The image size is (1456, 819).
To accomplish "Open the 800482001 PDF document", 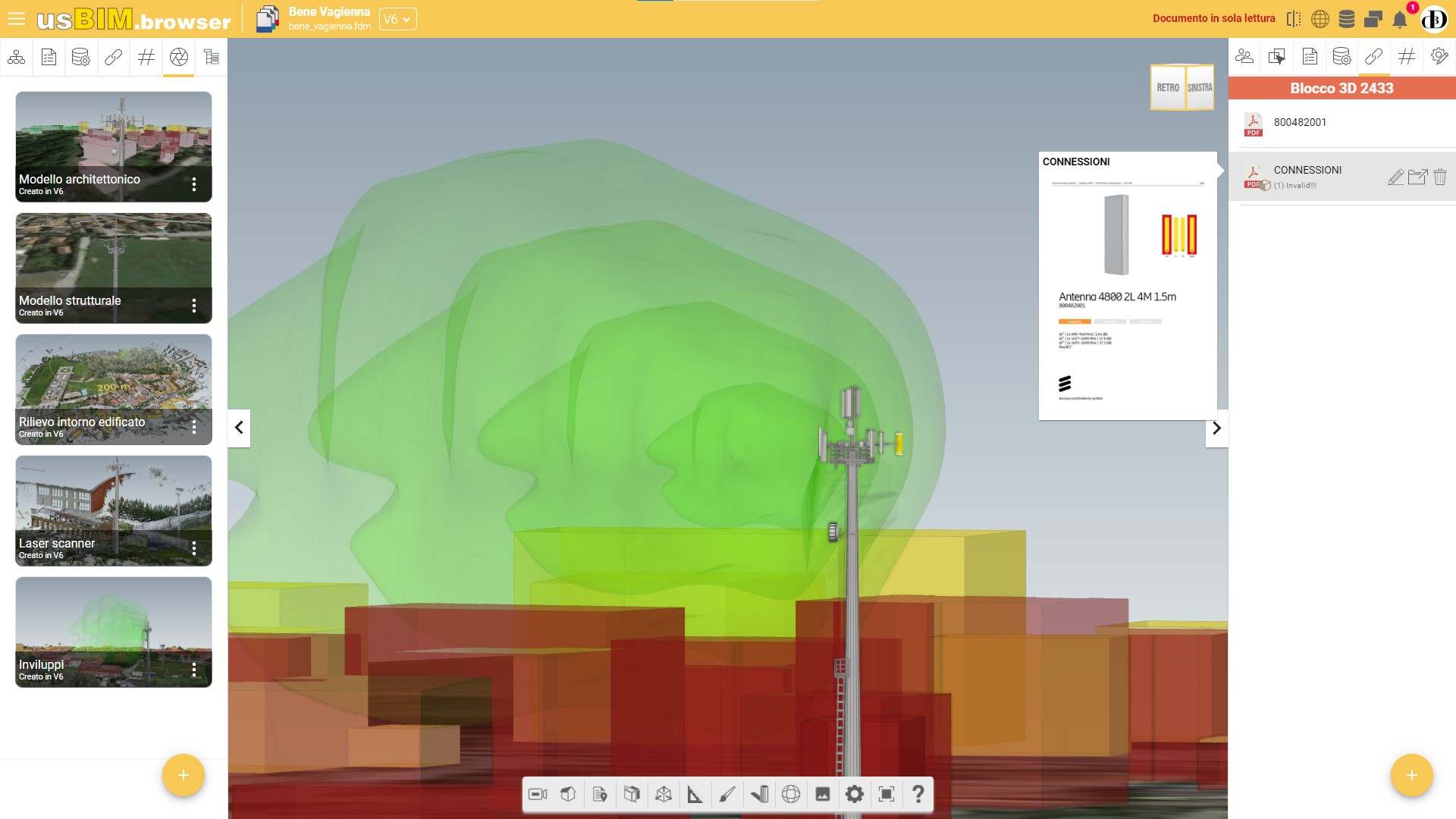I will coord(1300,122).
